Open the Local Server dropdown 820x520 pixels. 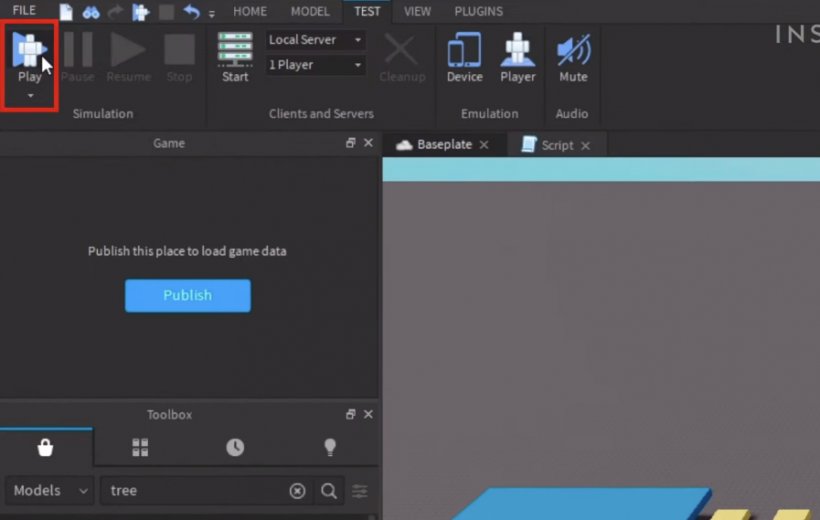pyautogui.click(x=315, y=40)
